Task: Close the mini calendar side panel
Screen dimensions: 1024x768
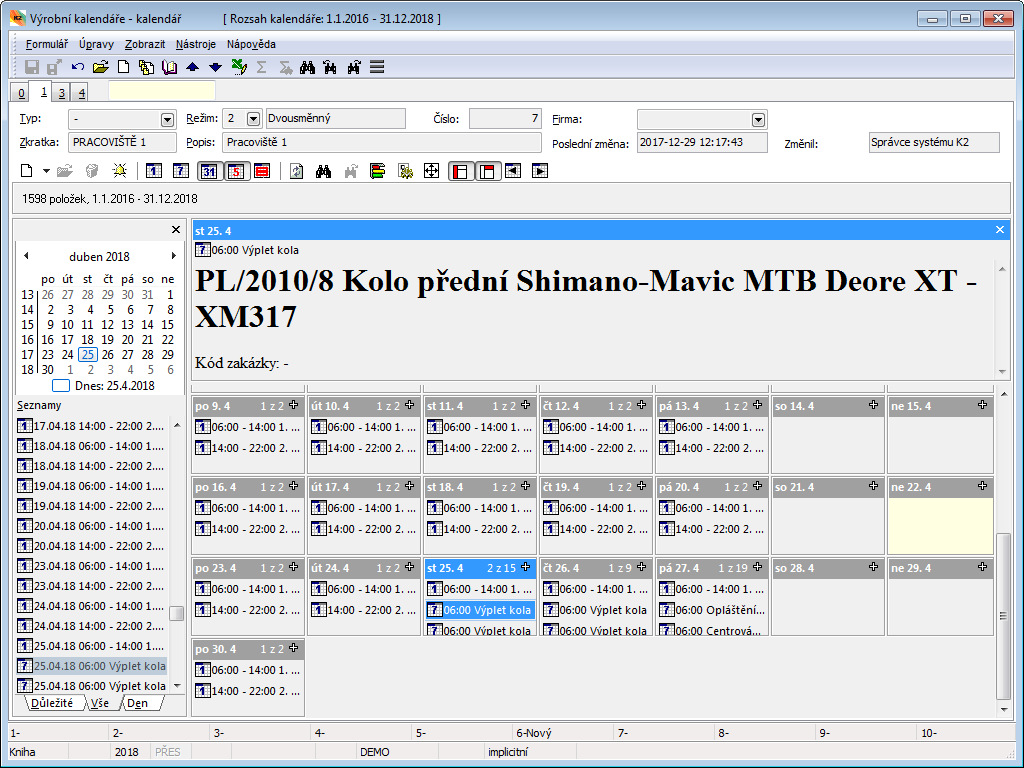Action: pyautogui.click(x=175, y=230)
